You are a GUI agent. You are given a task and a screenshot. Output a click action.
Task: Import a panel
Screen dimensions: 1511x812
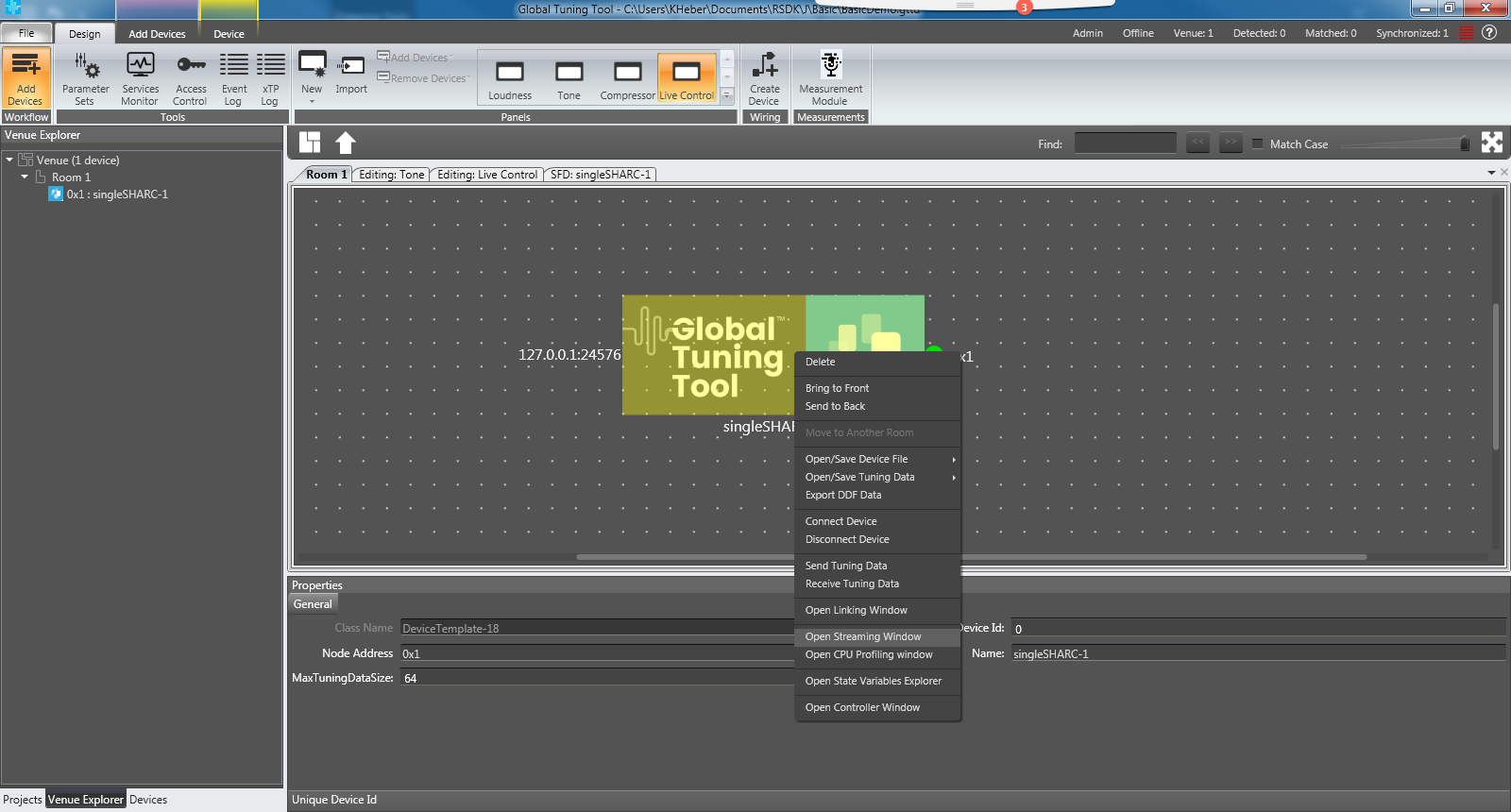(351, 75)
